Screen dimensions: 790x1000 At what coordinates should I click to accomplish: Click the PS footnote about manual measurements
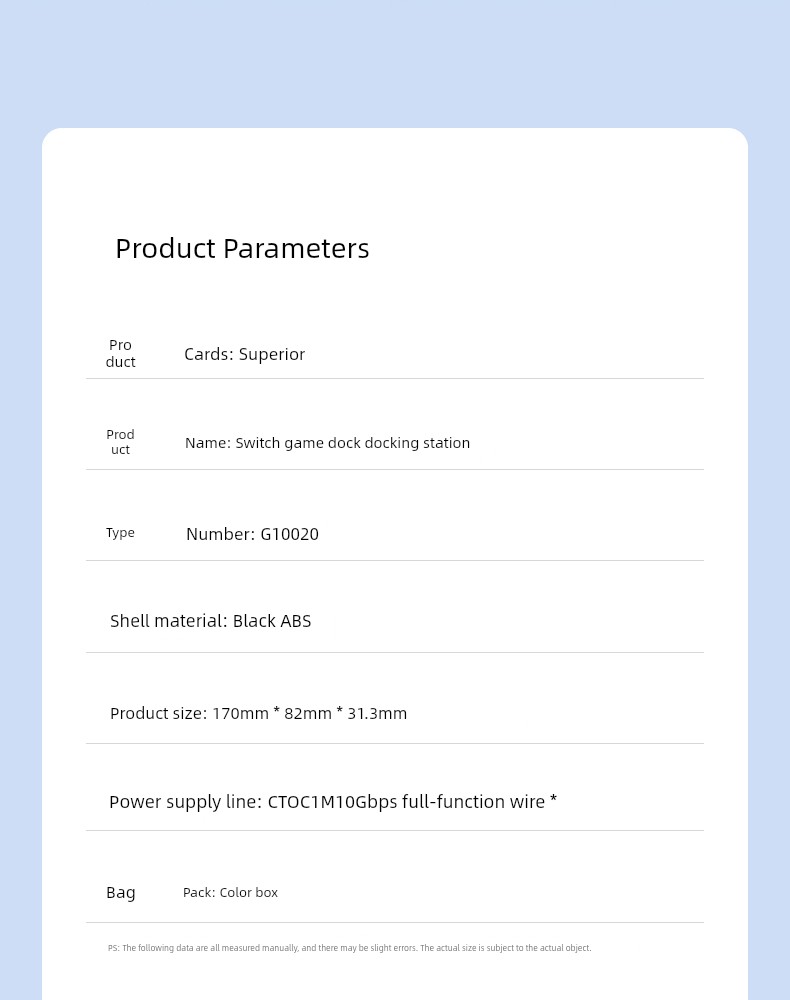point(349,948)
